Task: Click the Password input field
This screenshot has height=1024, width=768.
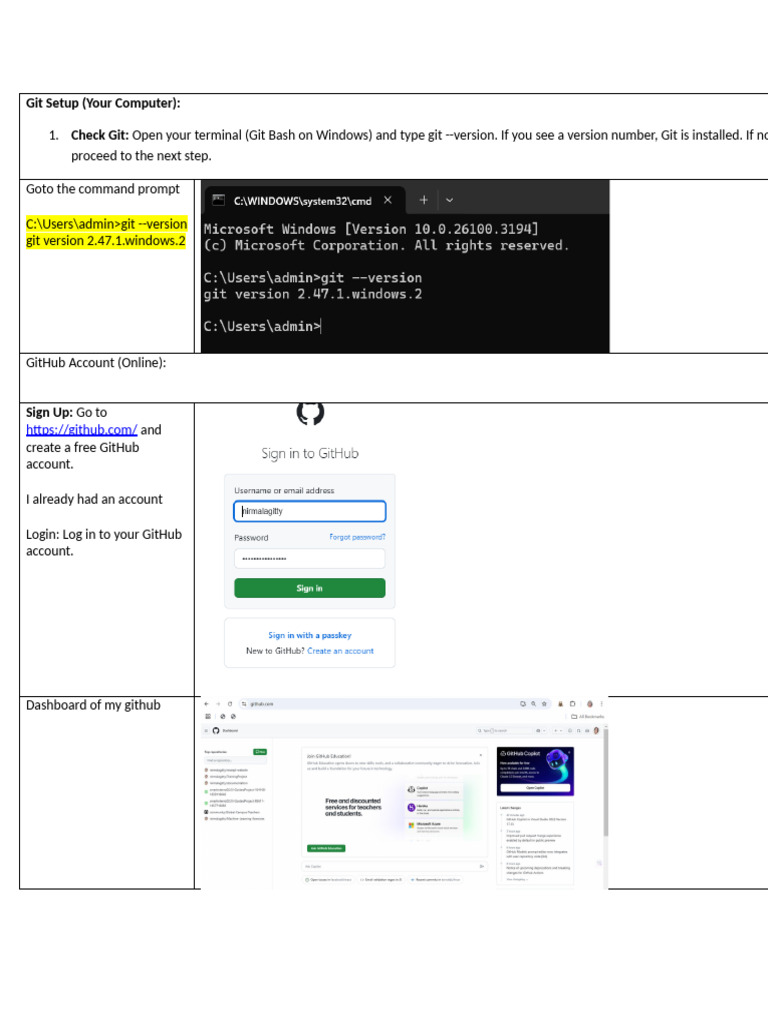Action: [310, 558]
